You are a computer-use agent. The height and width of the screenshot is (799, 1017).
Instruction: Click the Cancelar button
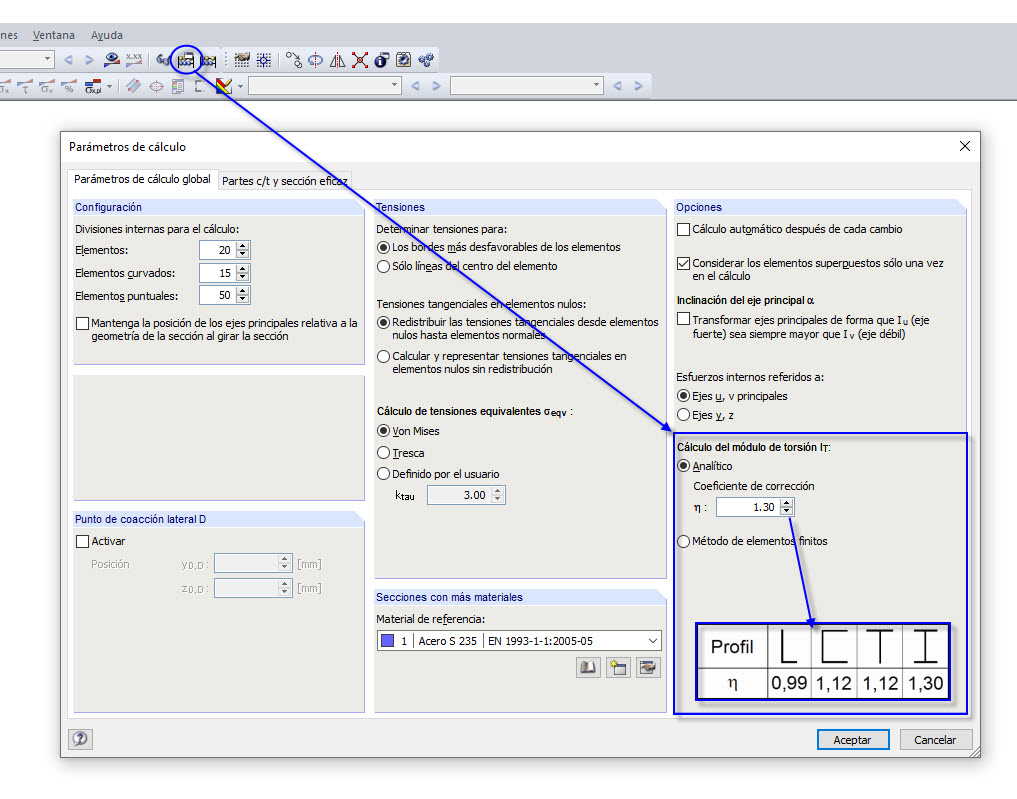pos(935,740)
